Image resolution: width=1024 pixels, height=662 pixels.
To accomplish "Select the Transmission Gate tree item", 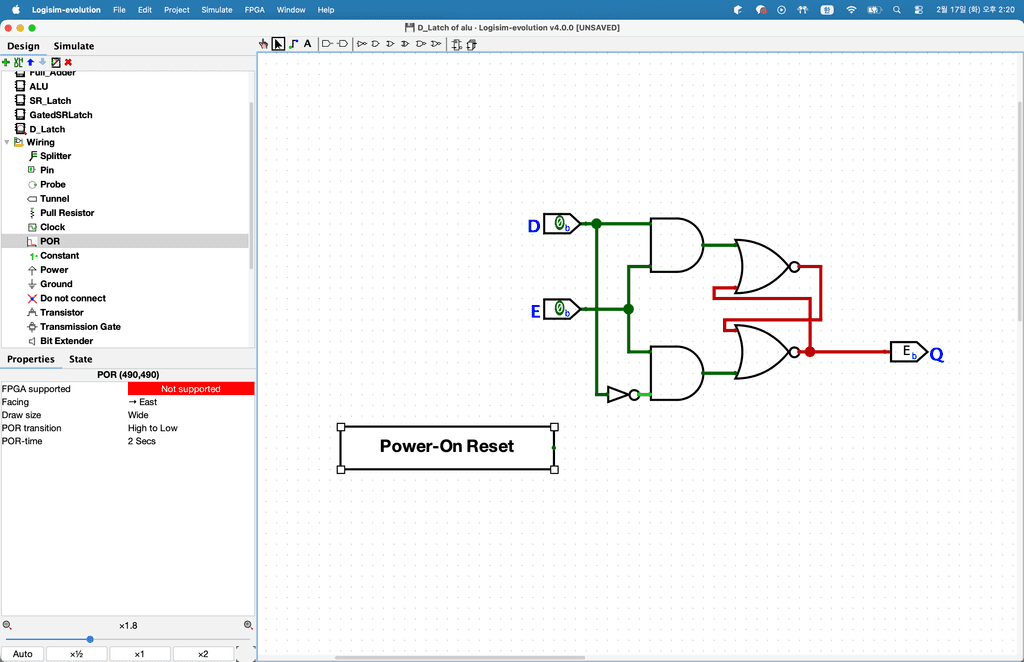I will click(80, 327).
